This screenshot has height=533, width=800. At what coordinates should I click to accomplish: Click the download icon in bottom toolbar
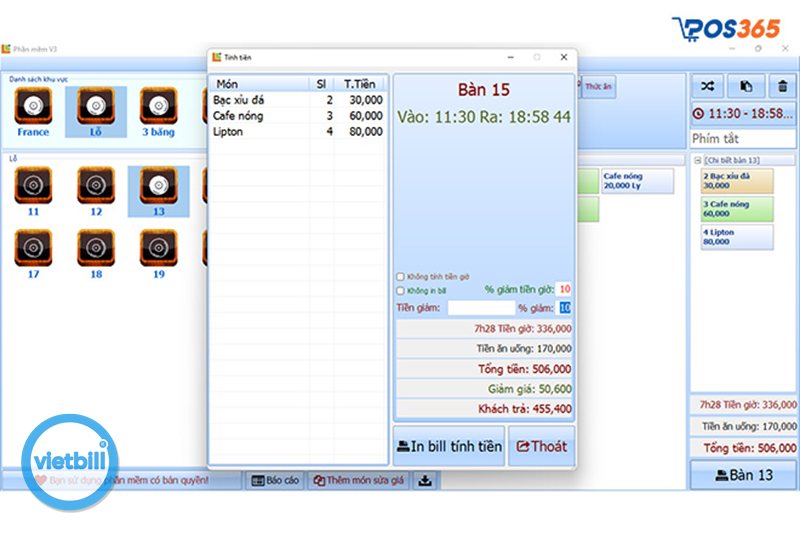point(424,481)
